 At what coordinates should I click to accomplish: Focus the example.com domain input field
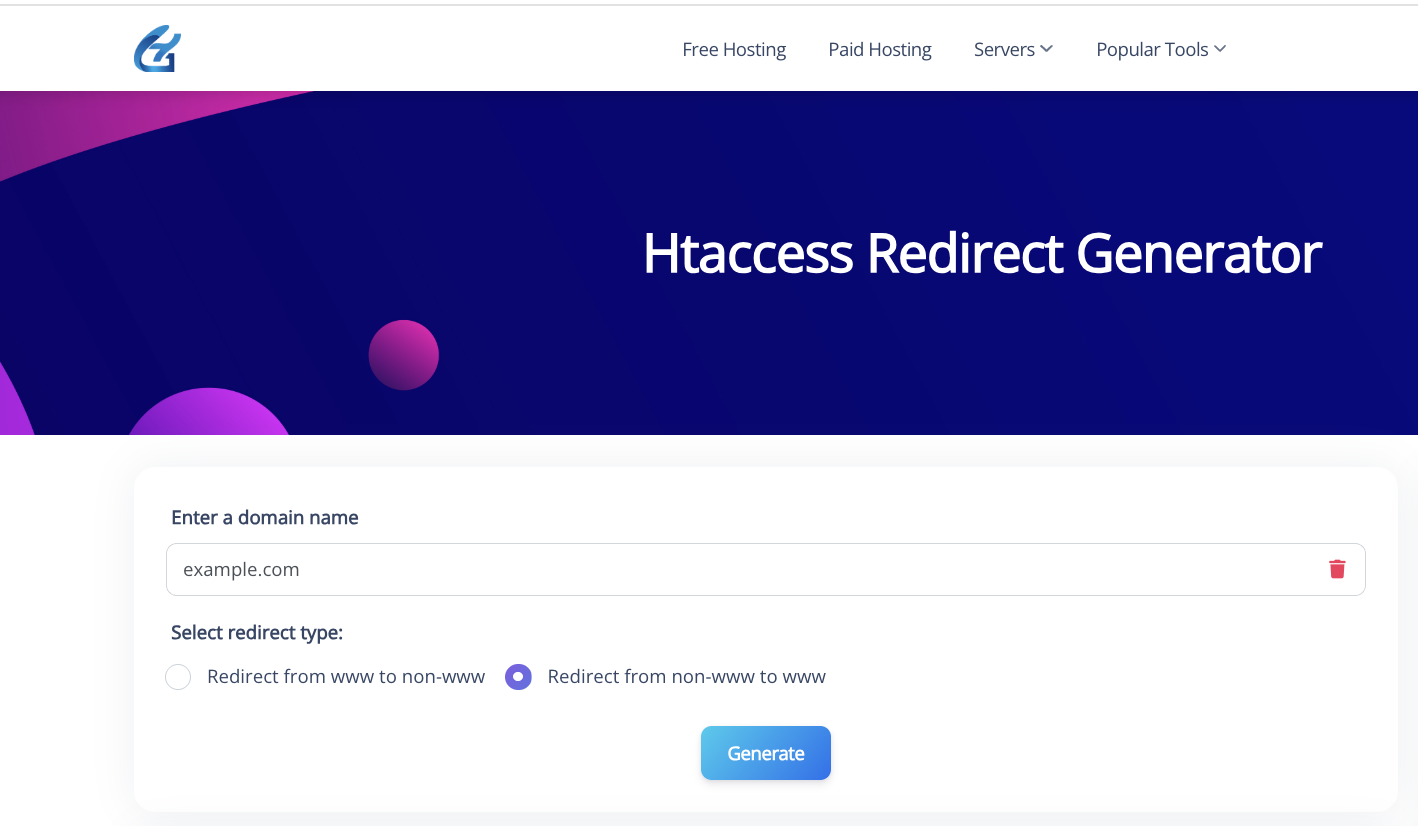tap(740, 569)
